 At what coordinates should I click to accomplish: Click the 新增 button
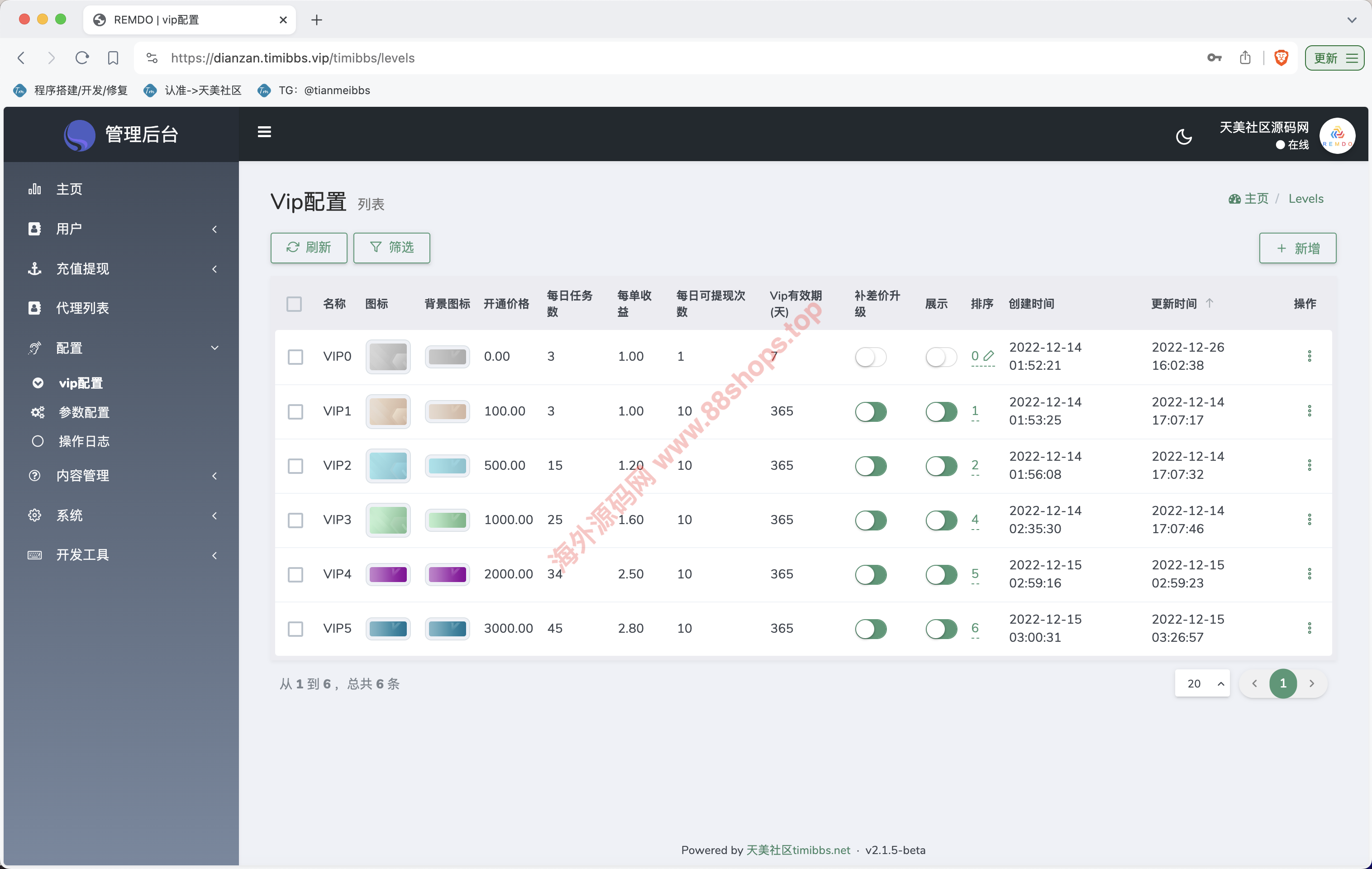coord(1297,248)
